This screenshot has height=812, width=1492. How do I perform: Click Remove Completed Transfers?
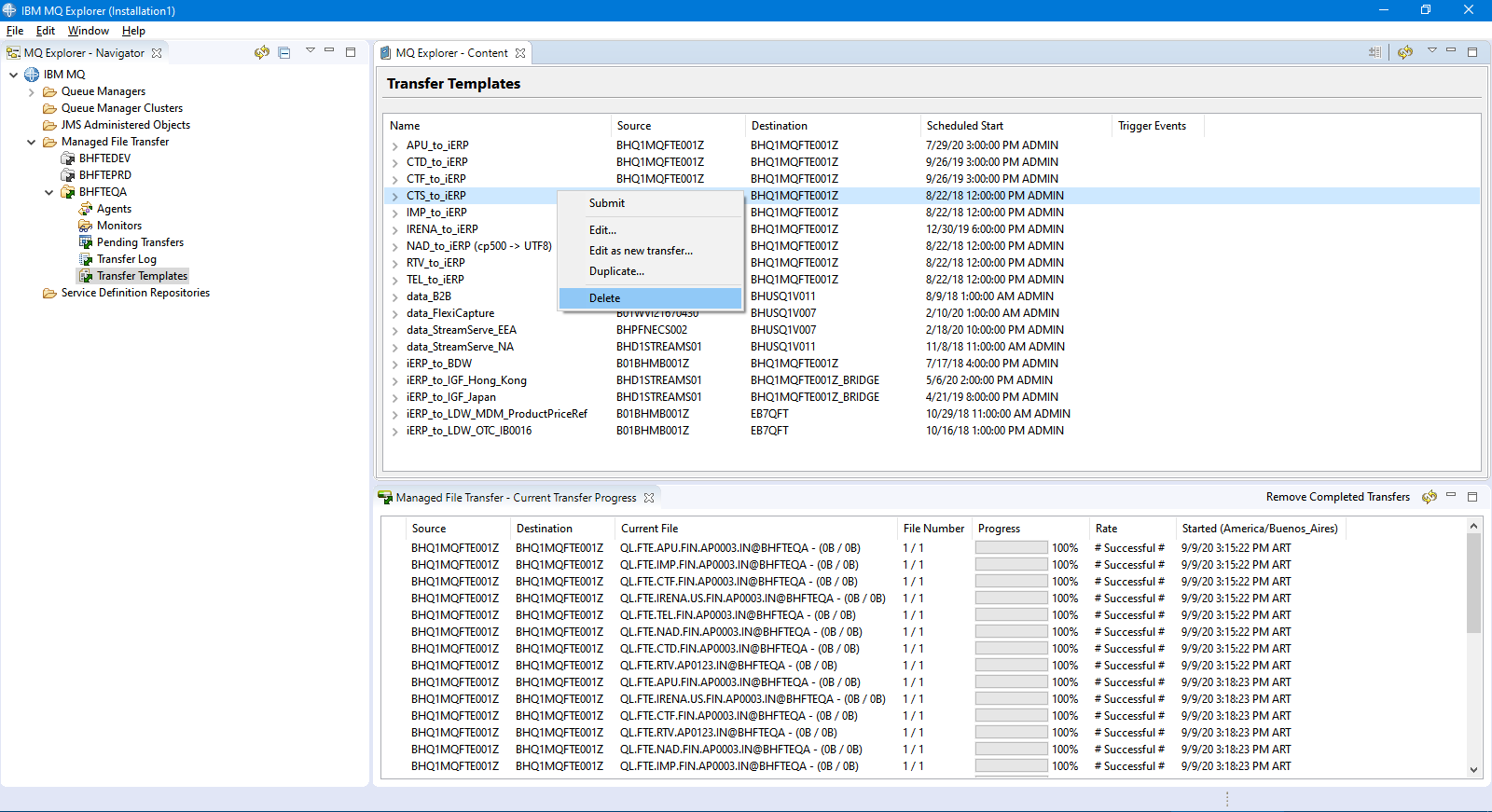(x=1338, y=497)
